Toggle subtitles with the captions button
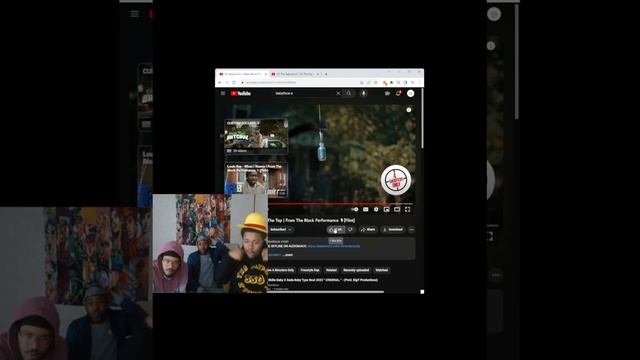 point(366,209)
